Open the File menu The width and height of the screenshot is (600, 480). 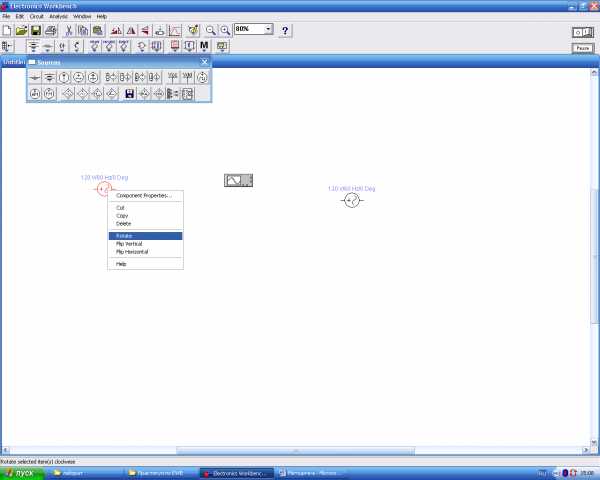coord(6,16)
